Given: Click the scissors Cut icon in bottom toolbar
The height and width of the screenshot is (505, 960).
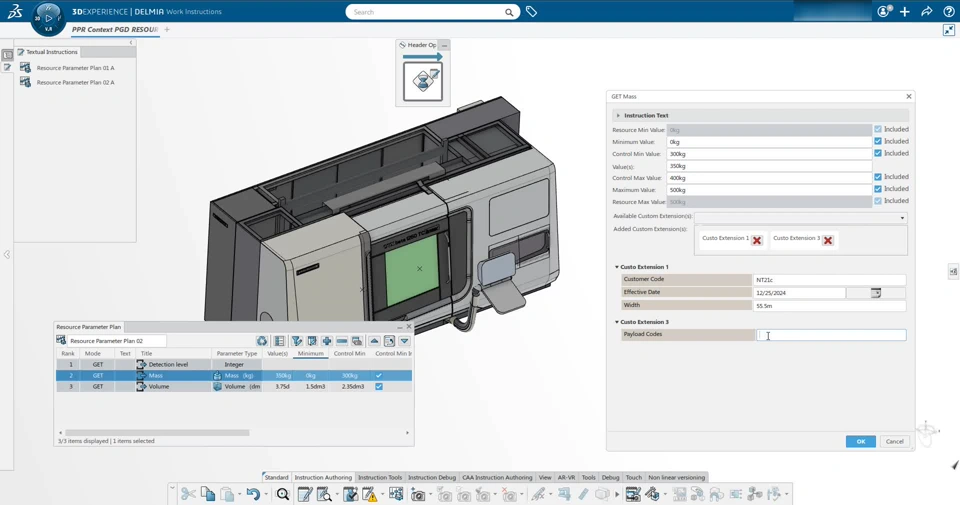Looking at the screenshot, I should tap(188, 494).
